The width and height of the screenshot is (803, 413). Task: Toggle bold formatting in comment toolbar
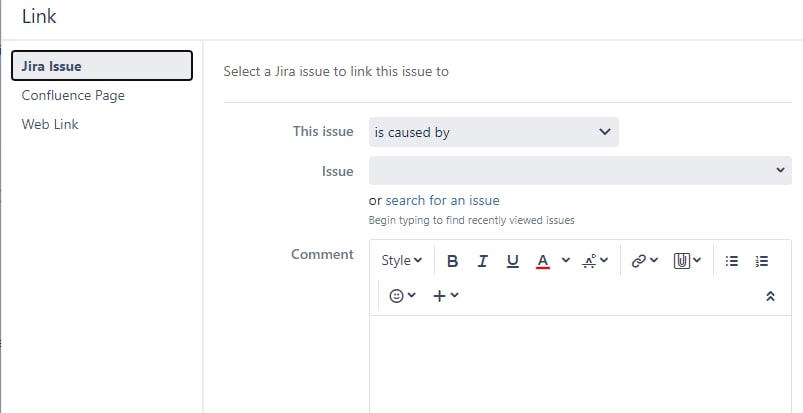[x=452, y=261]
